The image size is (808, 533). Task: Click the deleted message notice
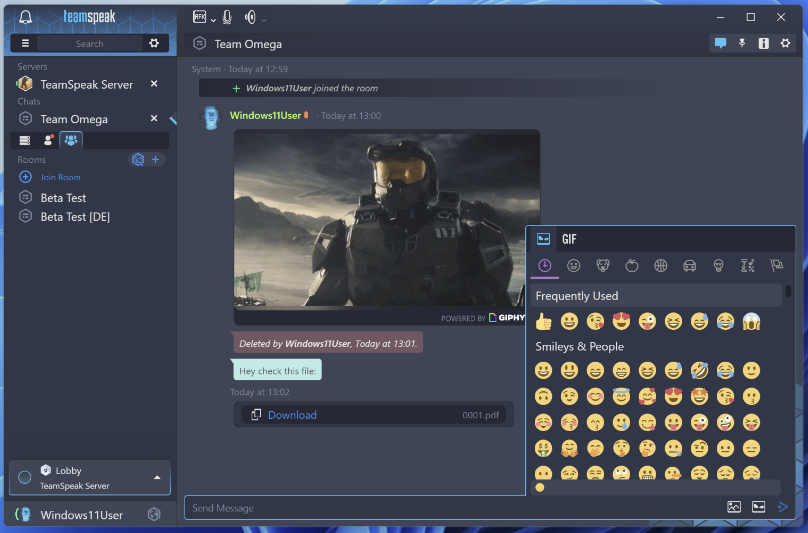[328, 343]
